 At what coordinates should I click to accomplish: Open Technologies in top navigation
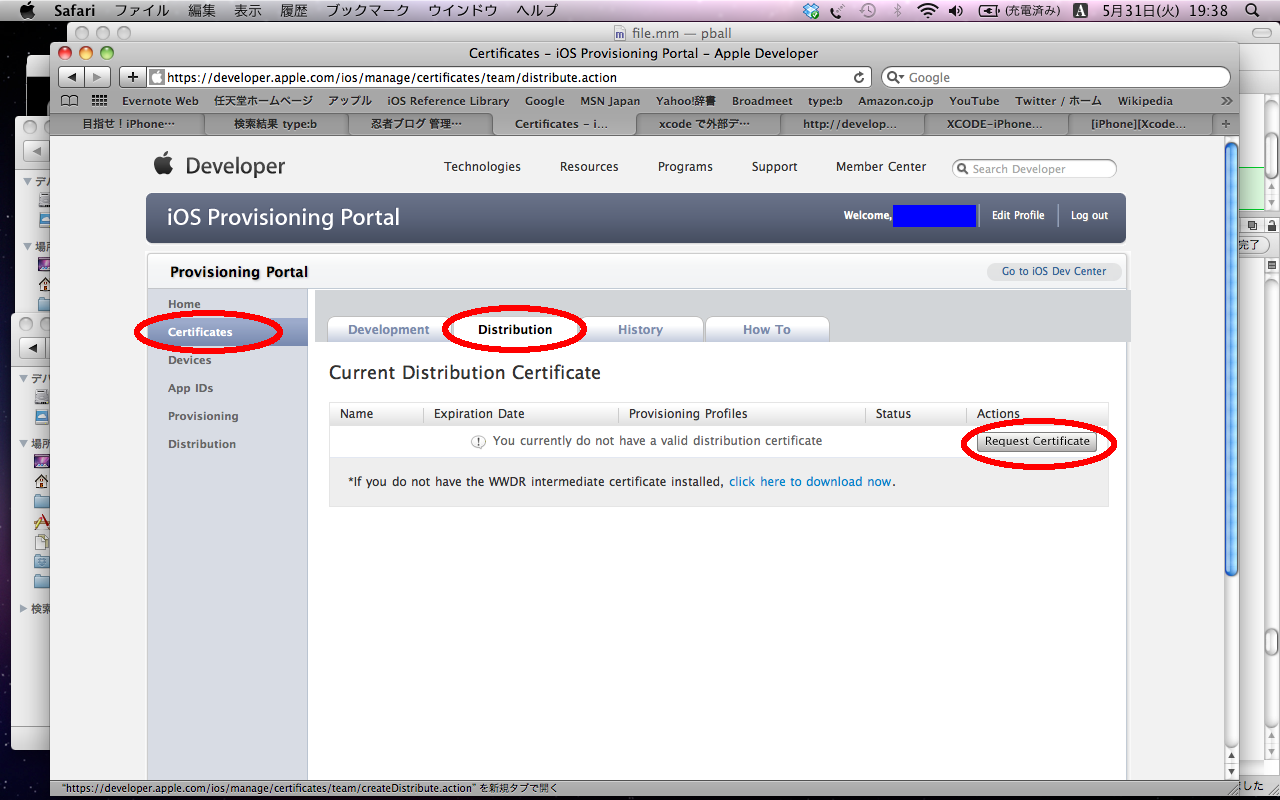(x=482, y=167)
